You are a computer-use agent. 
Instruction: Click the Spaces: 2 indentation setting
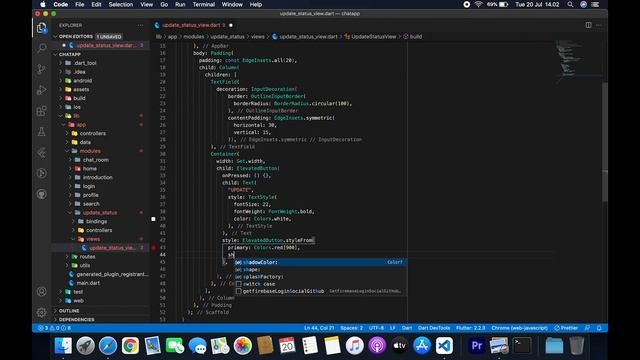click(x=351, y=328)
